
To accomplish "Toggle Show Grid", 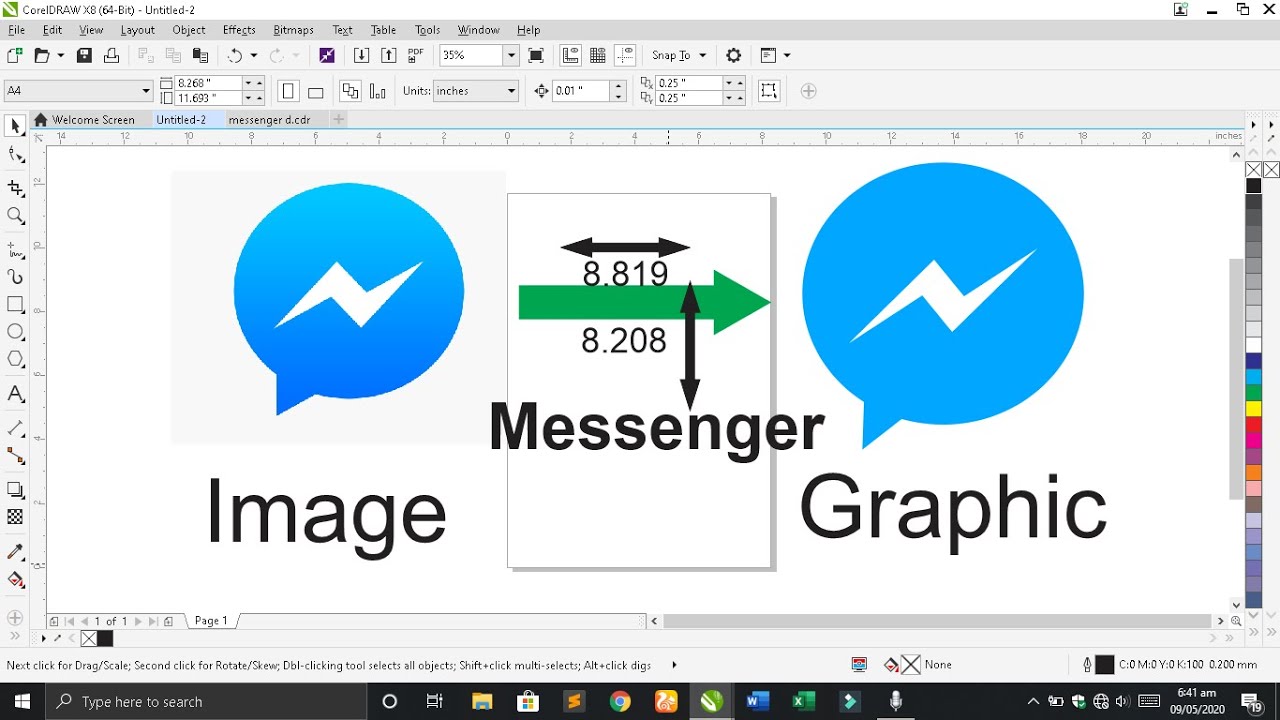I will pos(598,56).
